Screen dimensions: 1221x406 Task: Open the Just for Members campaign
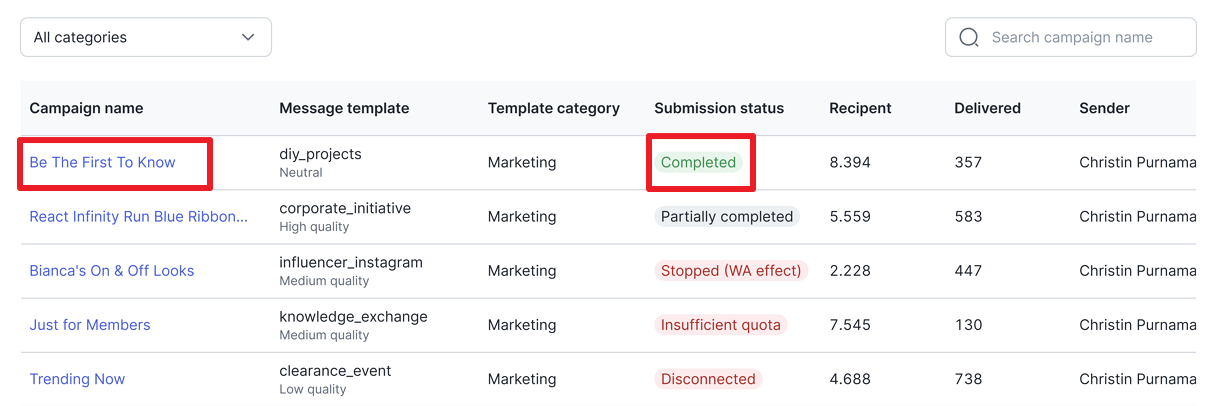[x=90, y=324]
